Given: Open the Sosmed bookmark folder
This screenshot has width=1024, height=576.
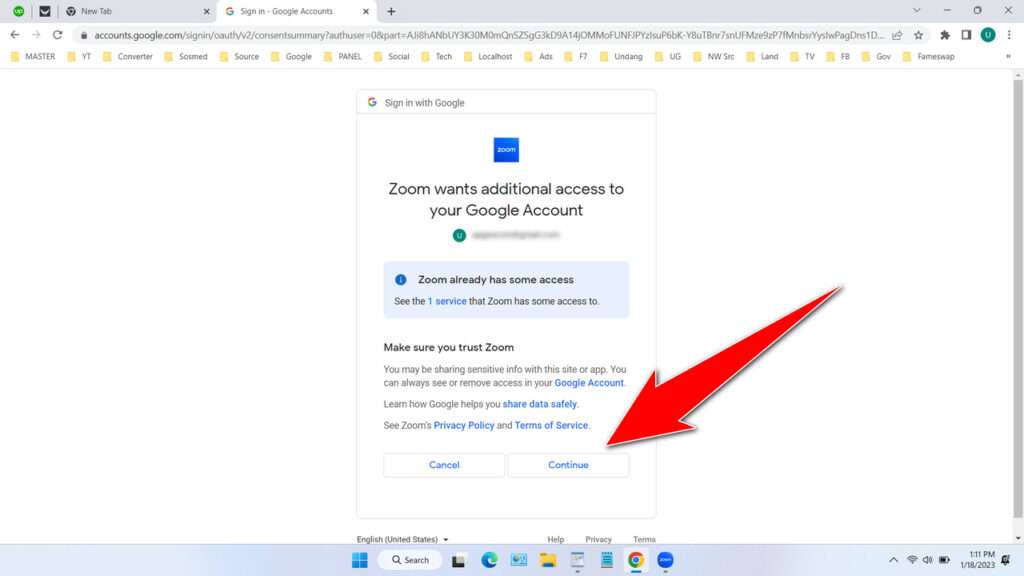Looking at the screenshot, I should [x=186, y=57].
